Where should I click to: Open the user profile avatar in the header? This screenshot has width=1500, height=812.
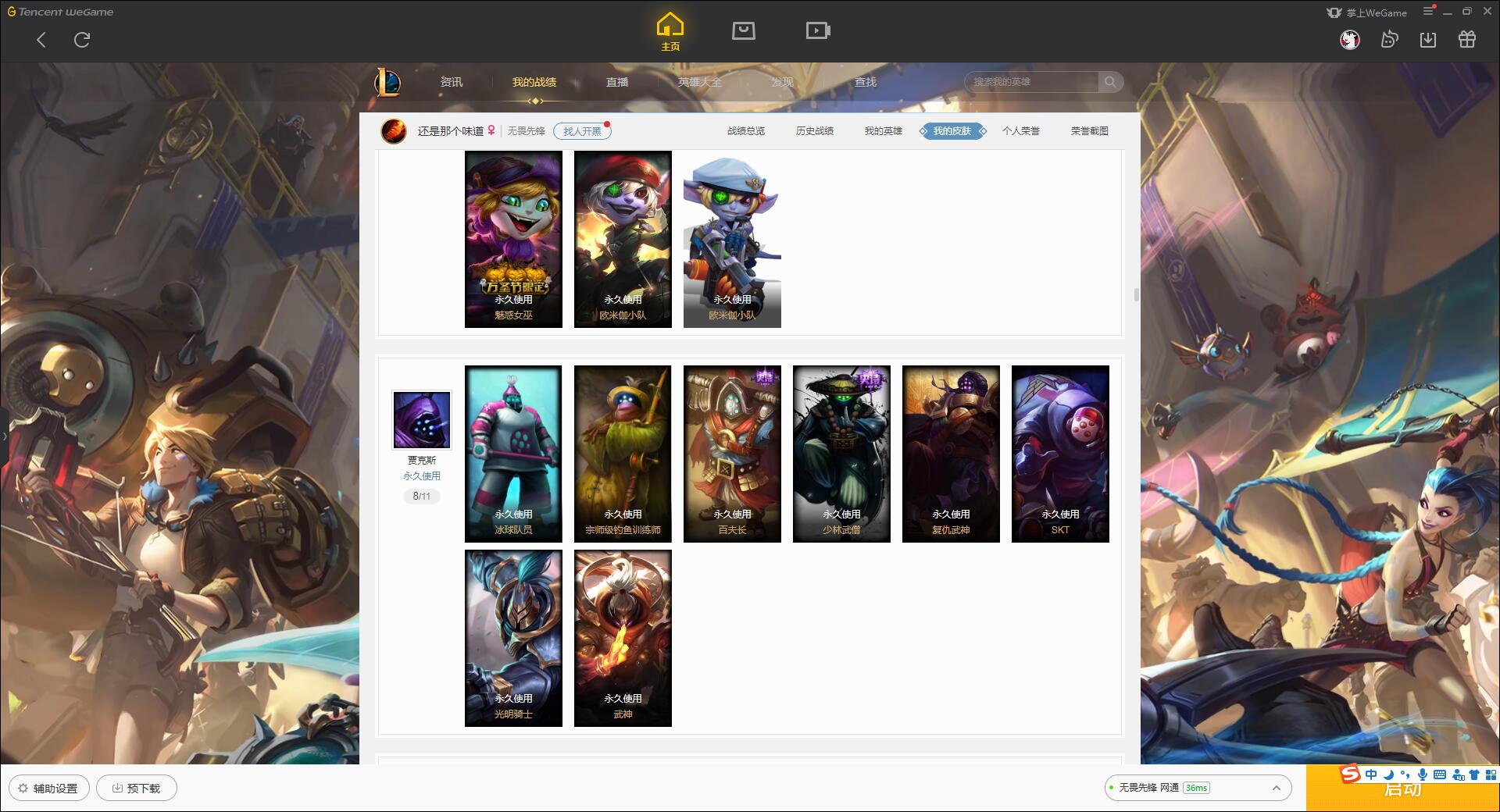pos(1350,39)
